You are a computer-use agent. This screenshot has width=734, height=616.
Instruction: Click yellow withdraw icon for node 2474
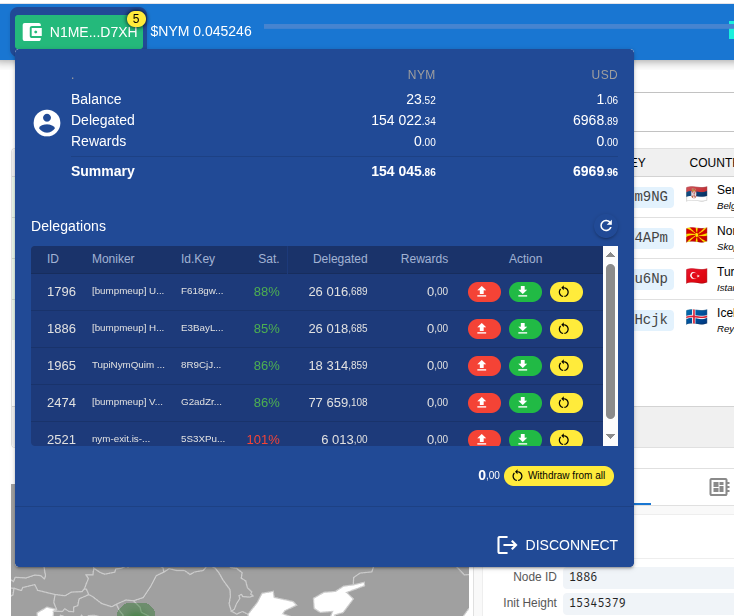566,403
